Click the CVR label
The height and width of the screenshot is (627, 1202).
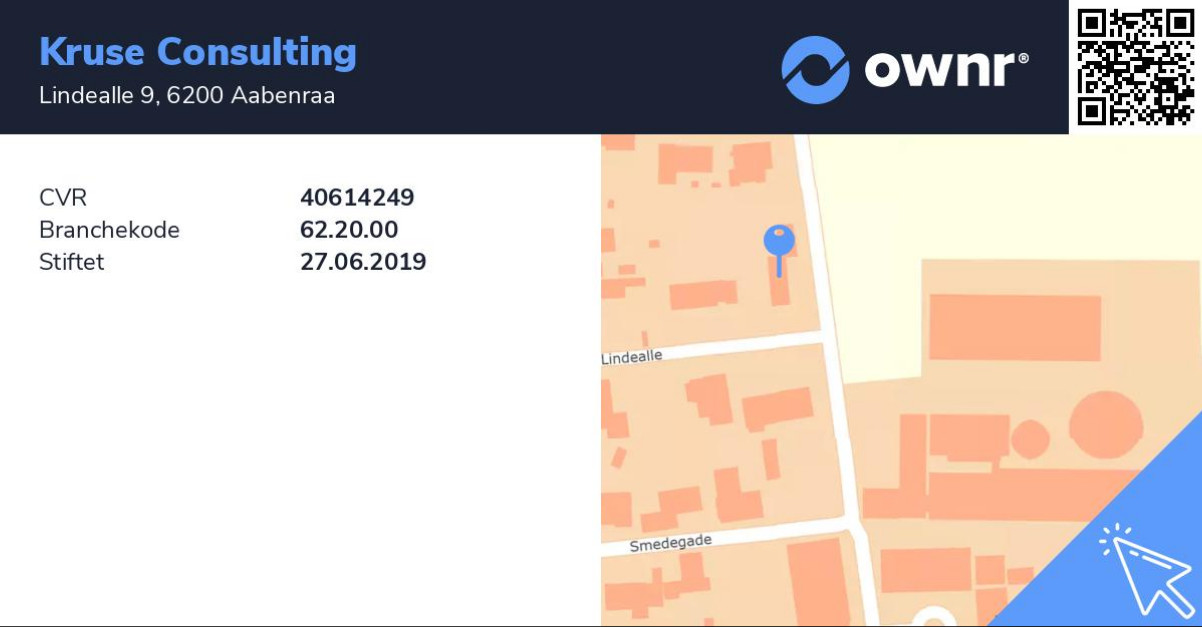point(63,198)
